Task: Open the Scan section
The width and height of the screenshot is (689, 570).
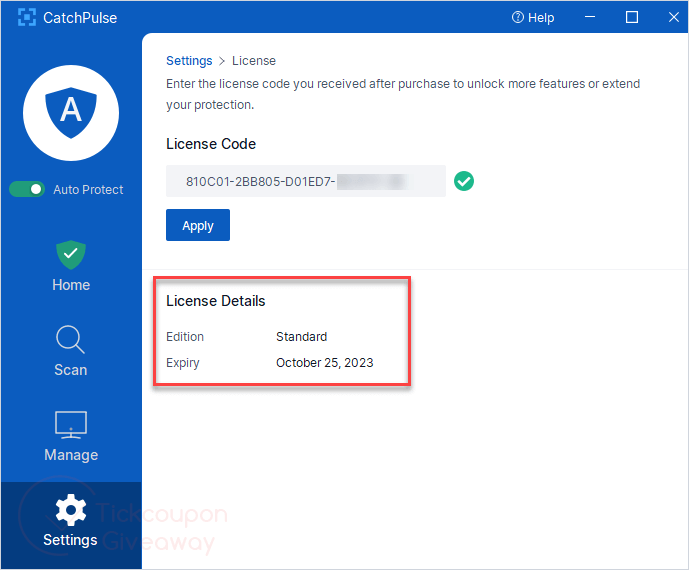Action: tap(71, 351)
